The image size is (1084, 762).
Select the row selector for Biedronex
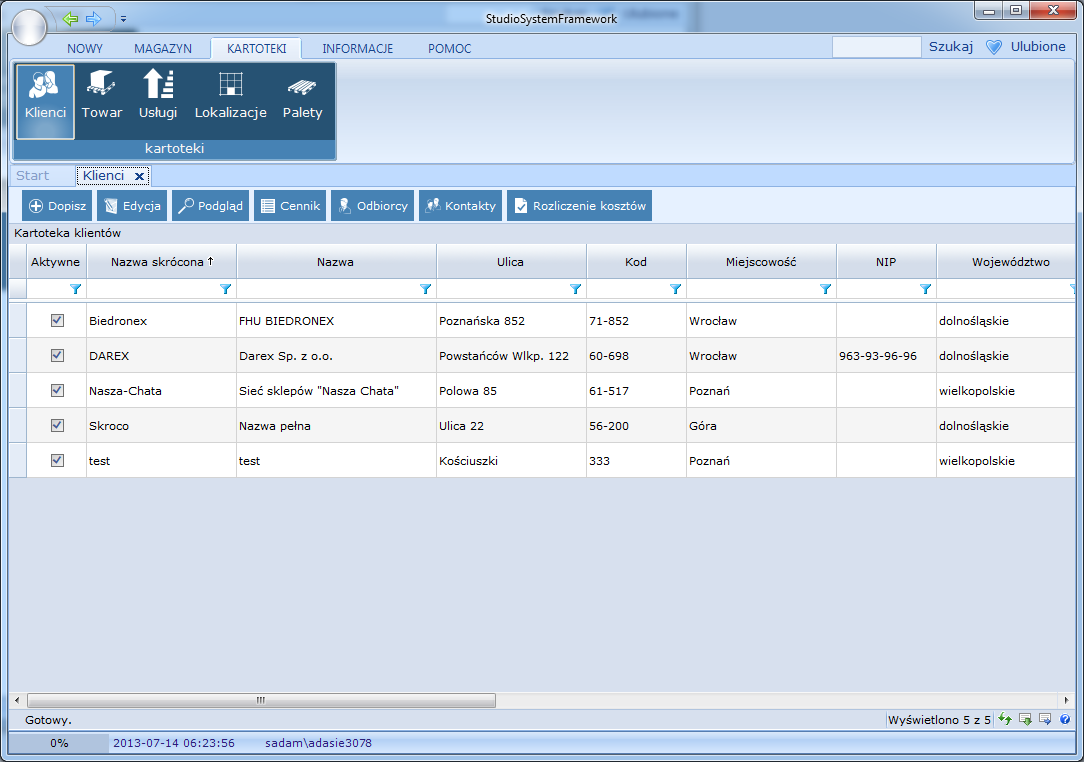tap(18, 320)
